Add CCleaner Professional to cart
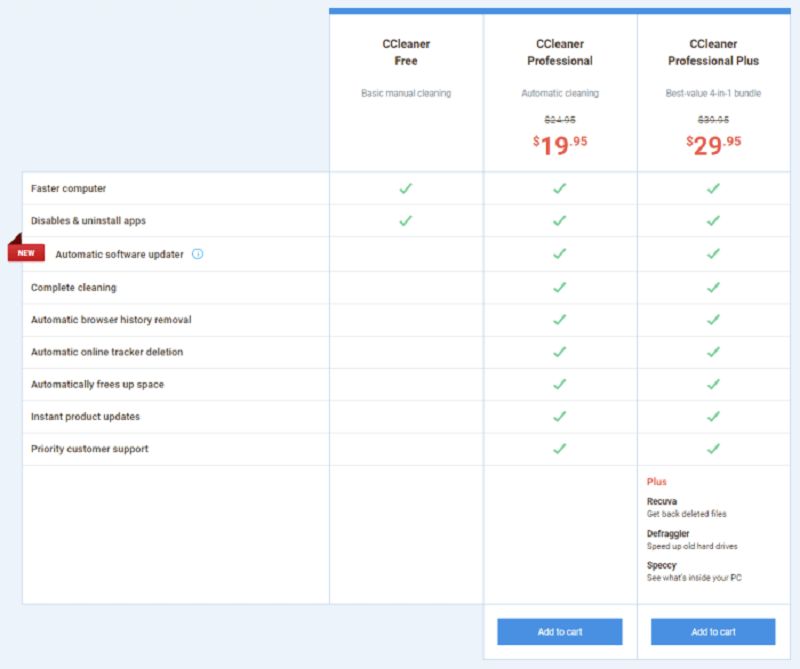 point(559,632)
